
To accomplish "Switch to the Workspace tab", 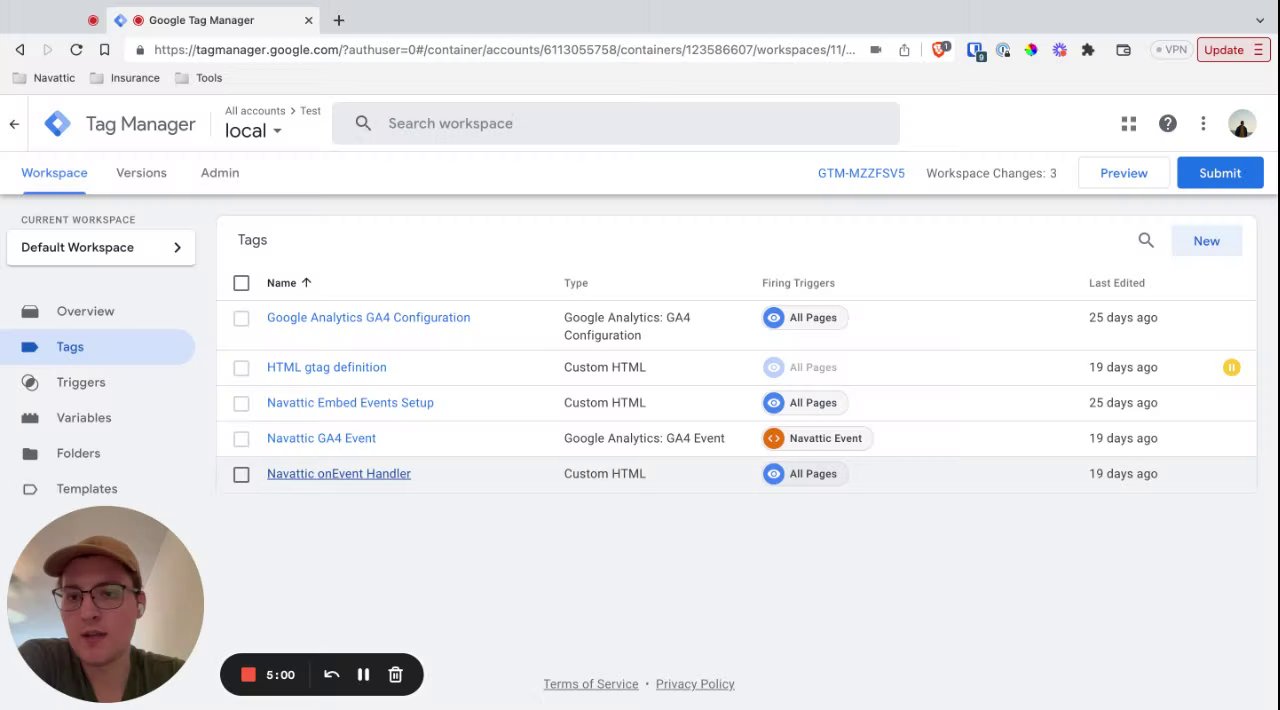I will (54, 173).
